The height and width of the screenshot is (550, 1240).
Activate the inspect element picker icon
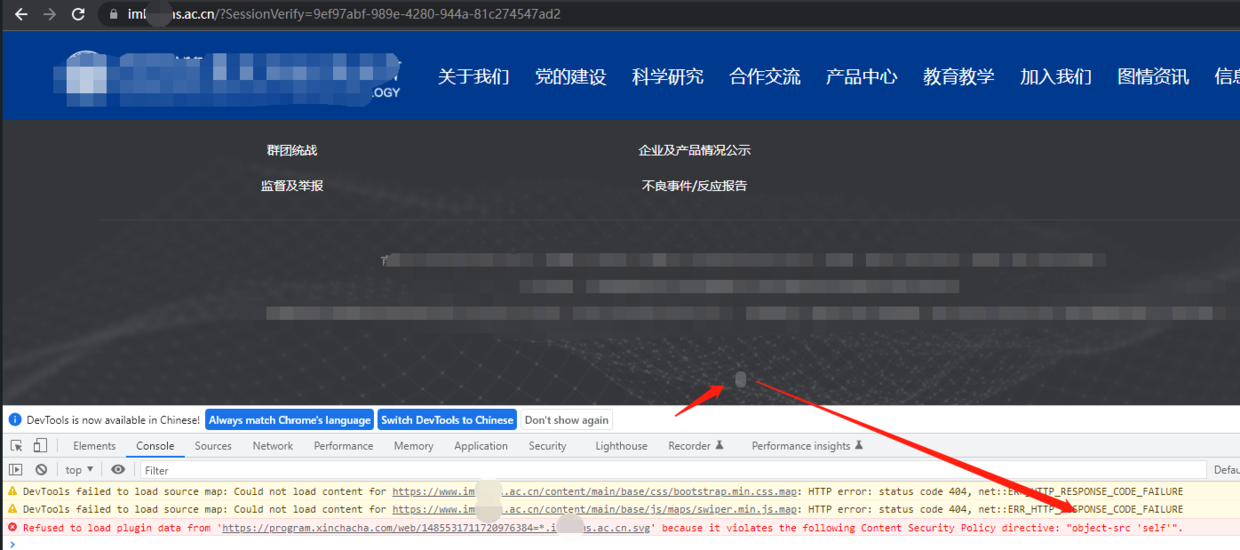point(16,446)
